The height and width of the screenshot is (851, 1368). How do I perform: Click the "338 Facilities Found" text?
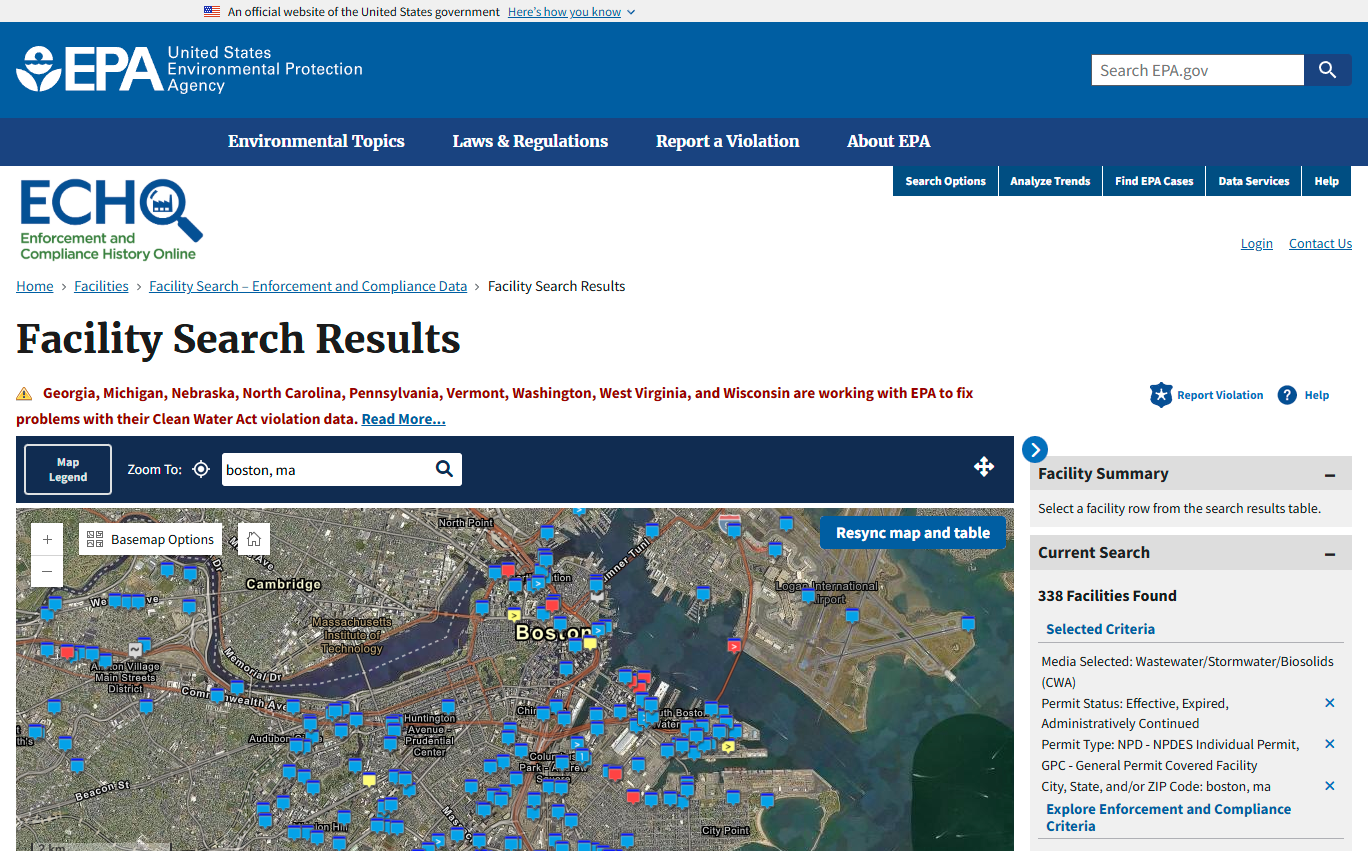[x=1107, y=595]
